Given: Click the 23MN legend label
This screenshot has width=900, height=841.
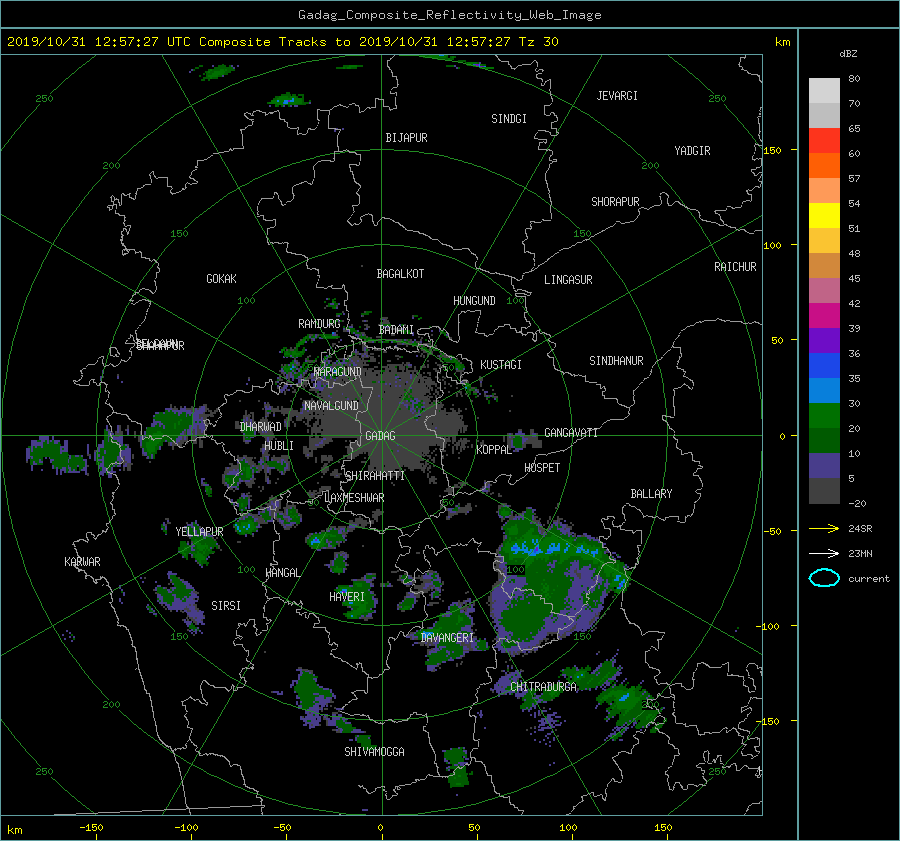Looking at the screenshot, I should pyautogui.click(x=860, y=554).
